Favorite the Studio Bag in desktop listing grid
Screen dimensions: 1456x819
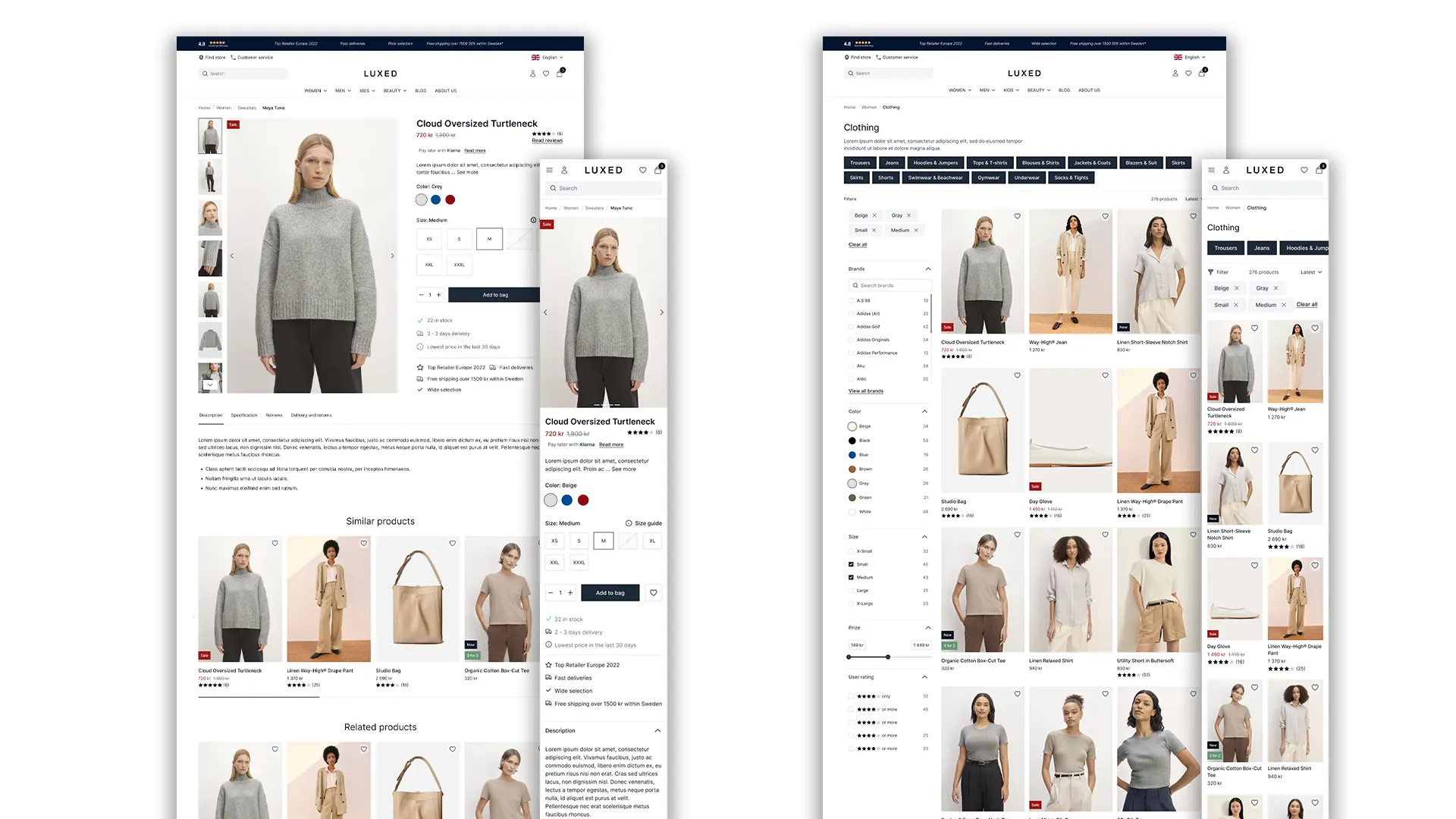pos(1018,375)
